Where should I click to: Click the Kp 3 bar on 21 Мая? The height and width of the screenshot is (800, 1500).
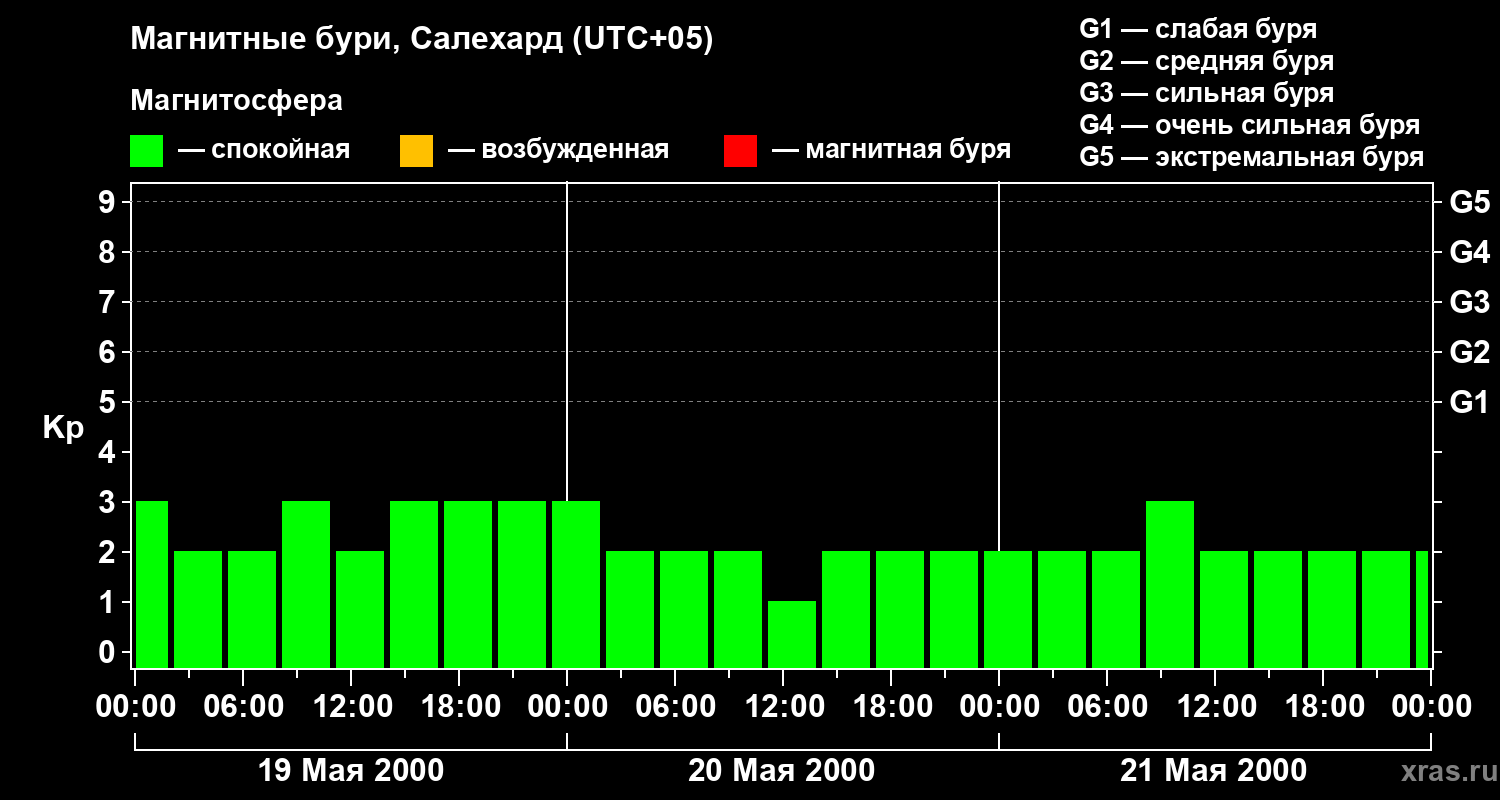(x=1170, y=584)
